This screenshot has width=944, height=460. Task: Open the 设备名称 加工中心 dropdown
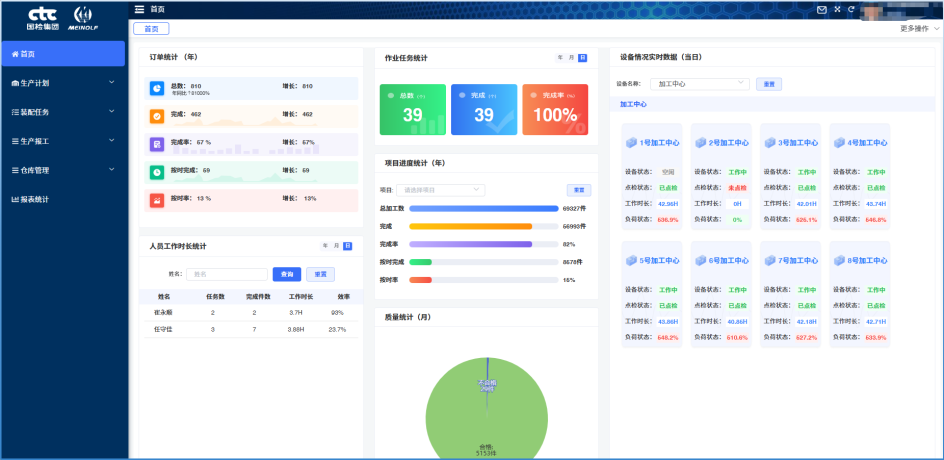pos(700,84)
